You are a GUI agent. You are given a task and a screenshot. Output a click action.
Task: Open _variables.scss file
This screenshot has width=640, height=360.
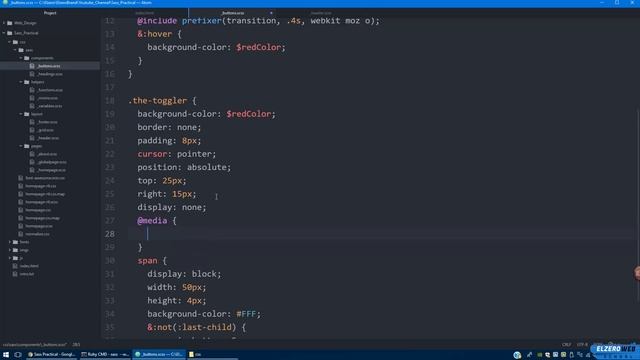[50, 106]
